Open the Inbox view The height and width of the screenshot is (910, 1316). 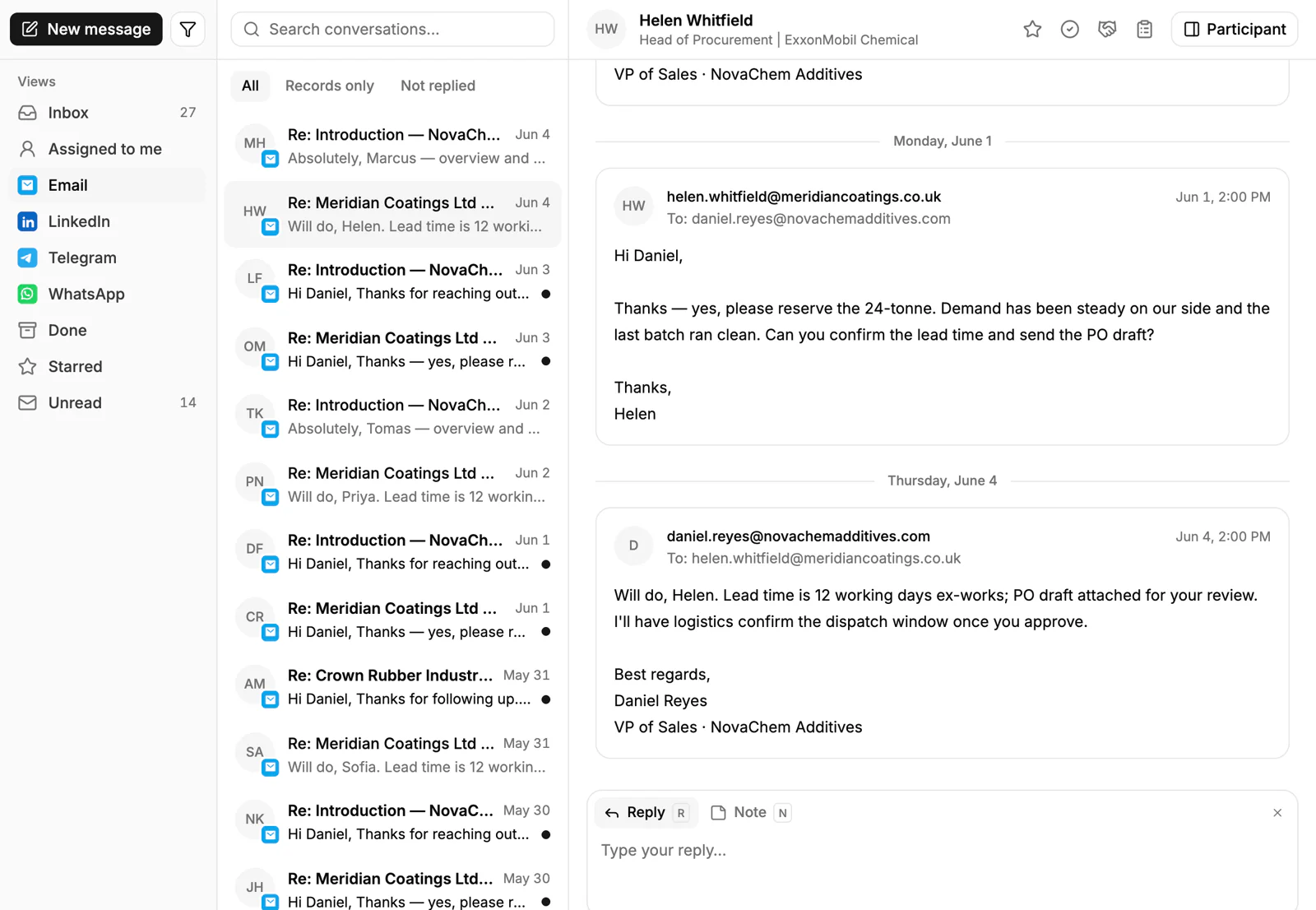pos(108,113)
